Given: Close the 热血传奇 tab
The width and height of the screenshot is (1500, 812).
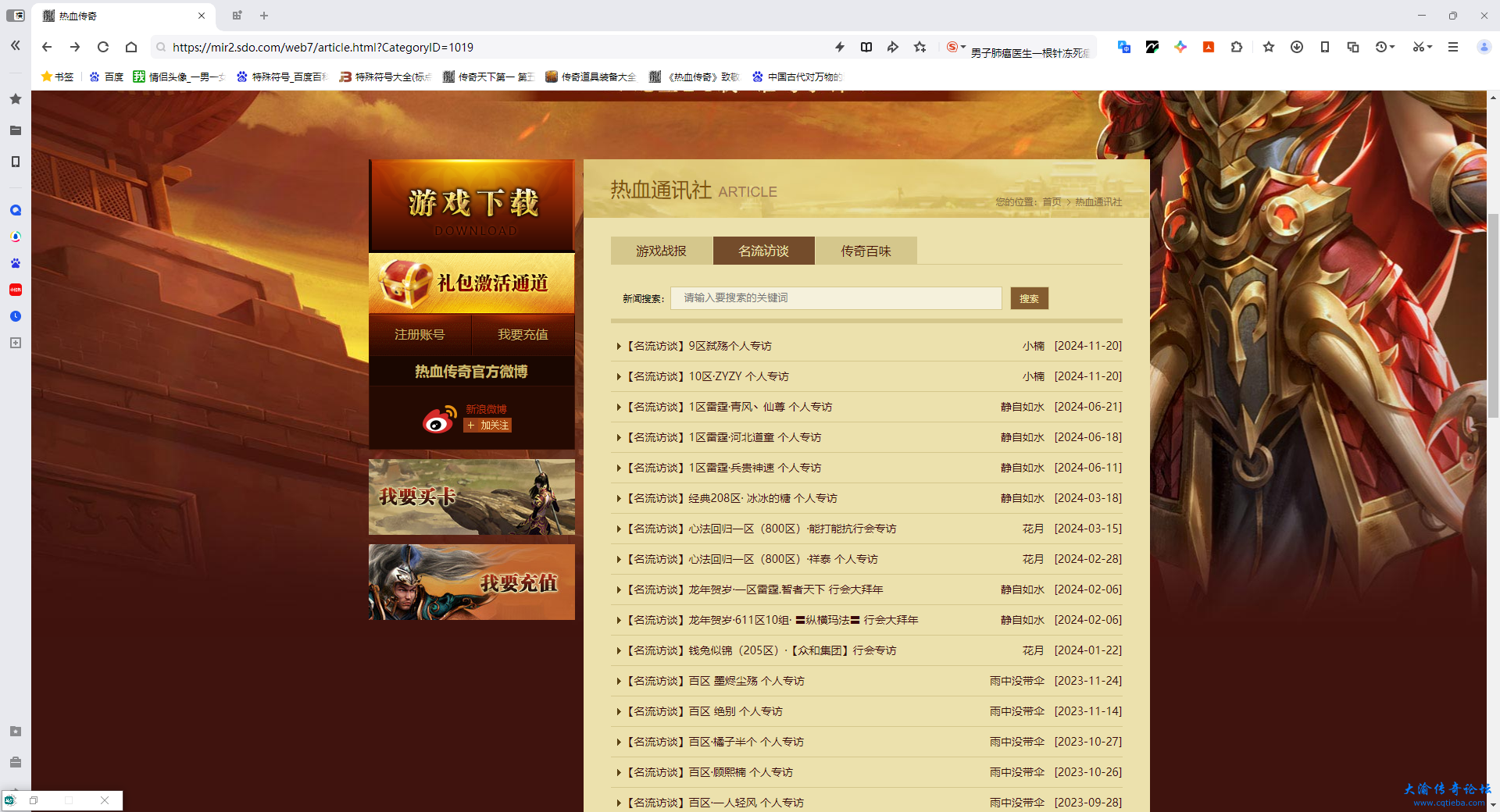Looking at the screenshot, I should [202, 16].
